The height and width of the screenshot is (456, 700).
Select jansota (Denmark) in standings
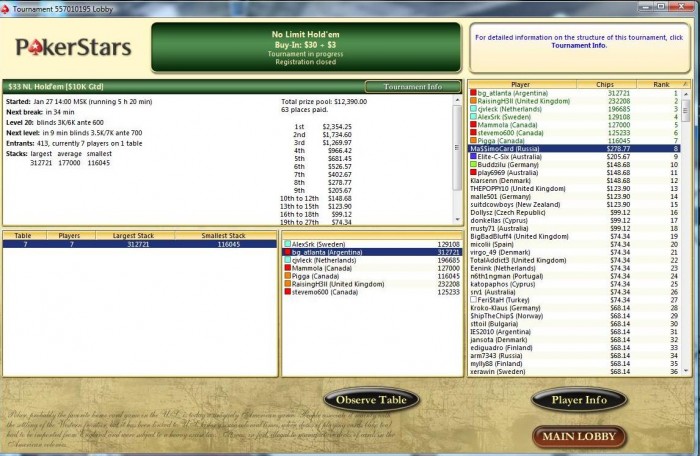(x=574, y=340)
